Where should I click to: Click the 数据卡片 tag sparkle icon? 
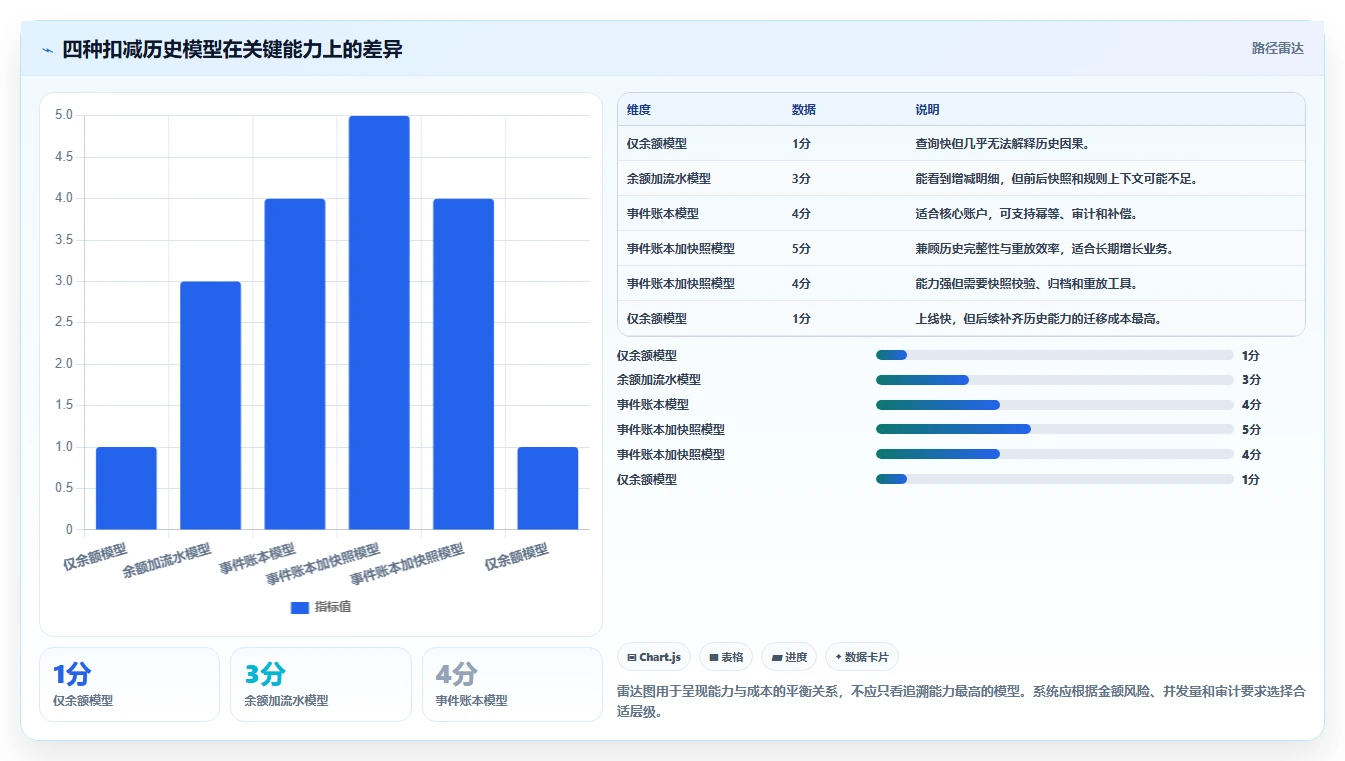[x=838, y=657]
